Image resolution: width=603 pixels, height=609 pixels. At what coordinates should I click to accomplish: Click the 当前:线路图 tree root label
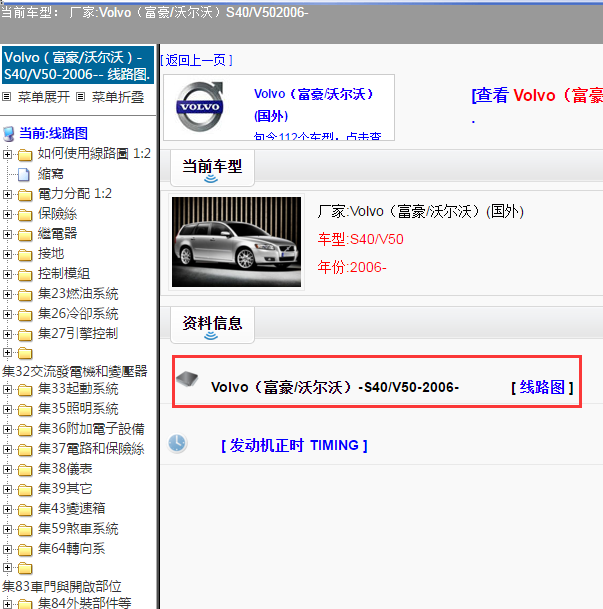(x=54, y=134)
